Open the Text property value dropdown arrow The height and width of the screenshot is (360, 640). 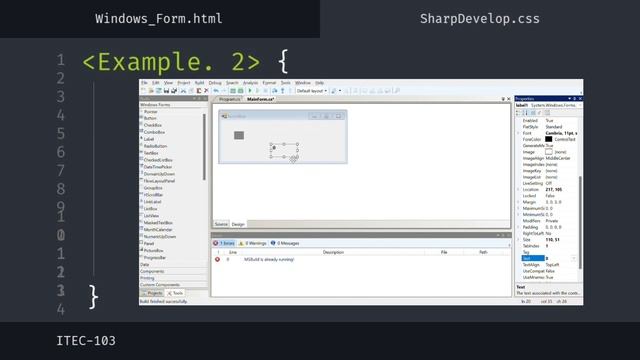pos(573,258)
